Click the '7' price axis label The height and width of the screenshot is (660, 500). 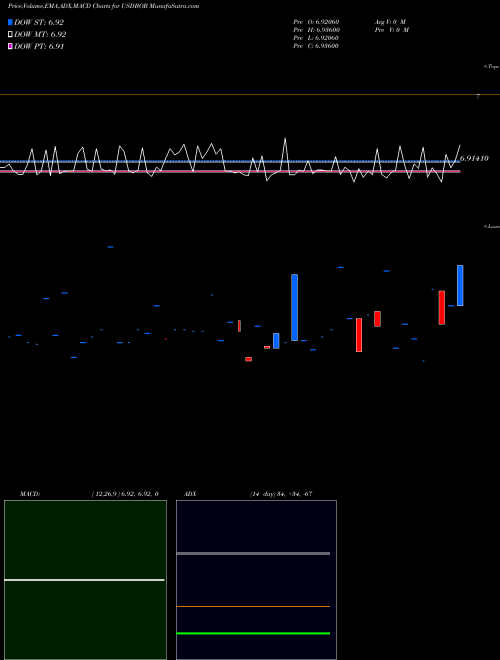pos(478,97)
